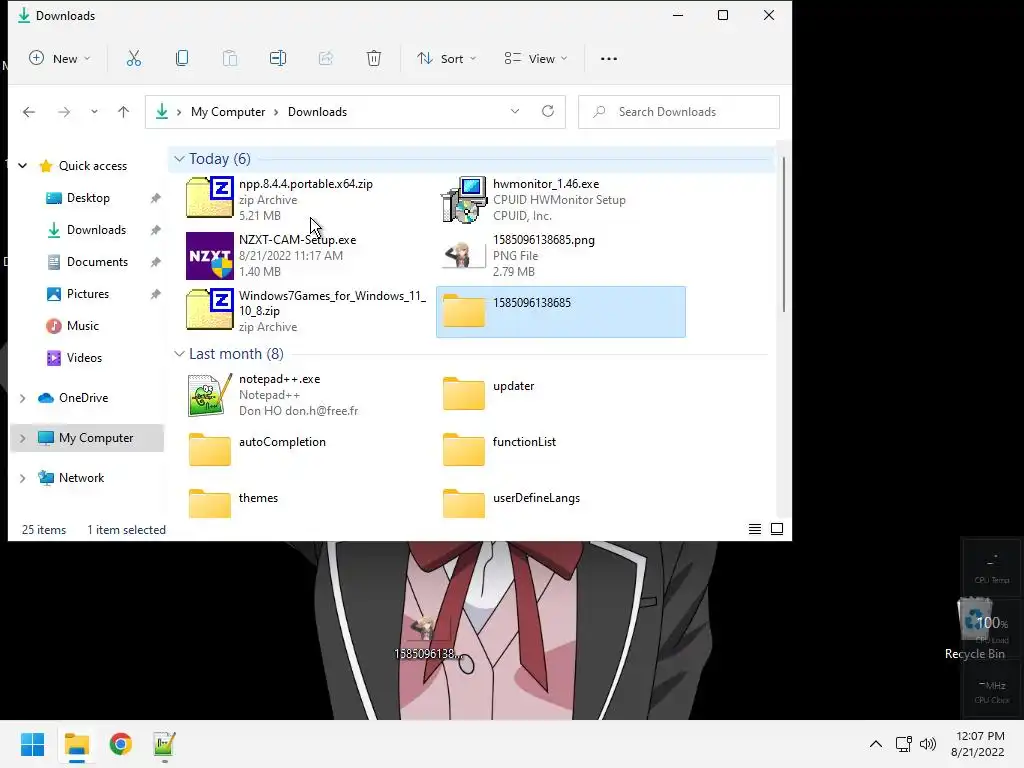
Task: Select the notepad++.exe application icon
Action: (x=210, y=395)
